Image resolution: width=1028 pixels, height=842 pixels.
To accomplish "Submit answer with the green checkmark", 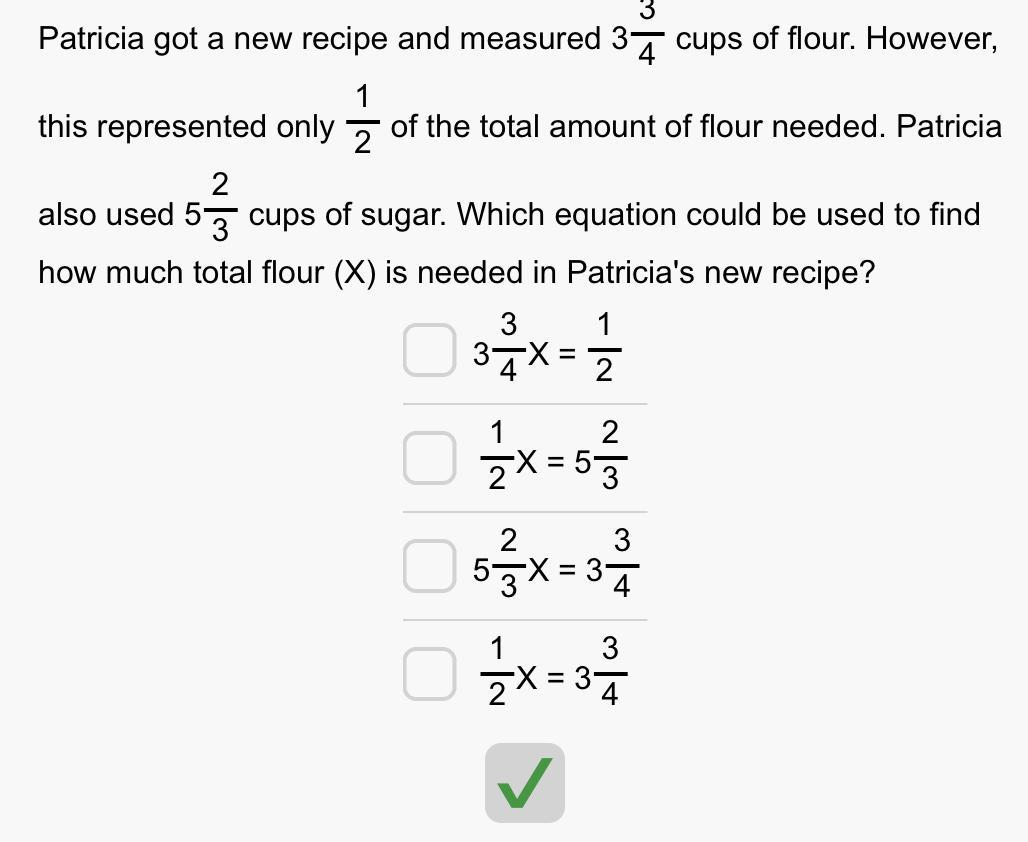I will pyautogui.click(x=525, y=783).
